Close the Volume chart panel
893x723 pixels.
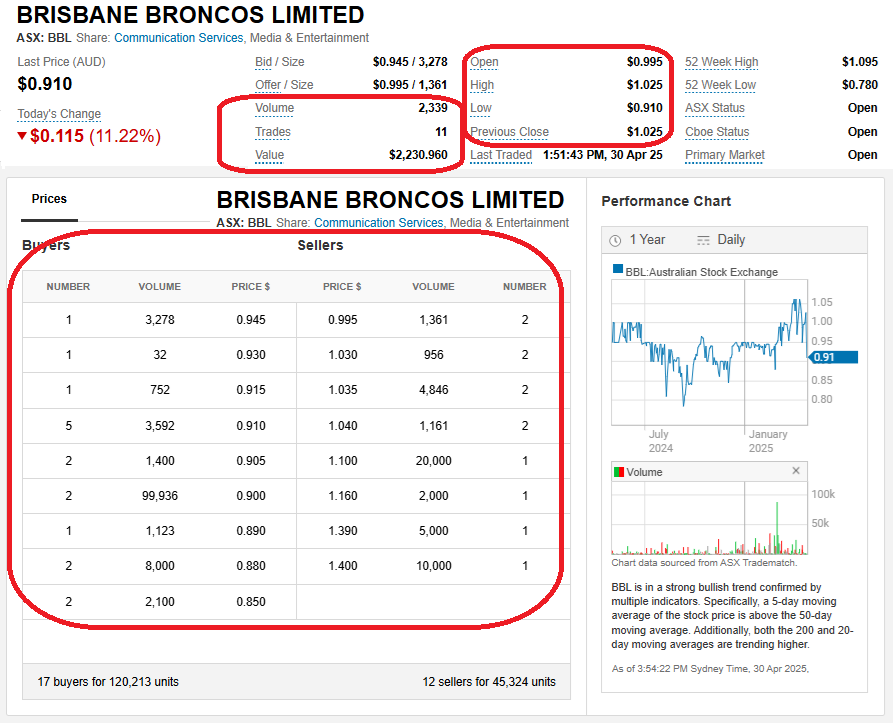(x=796, y=471)
